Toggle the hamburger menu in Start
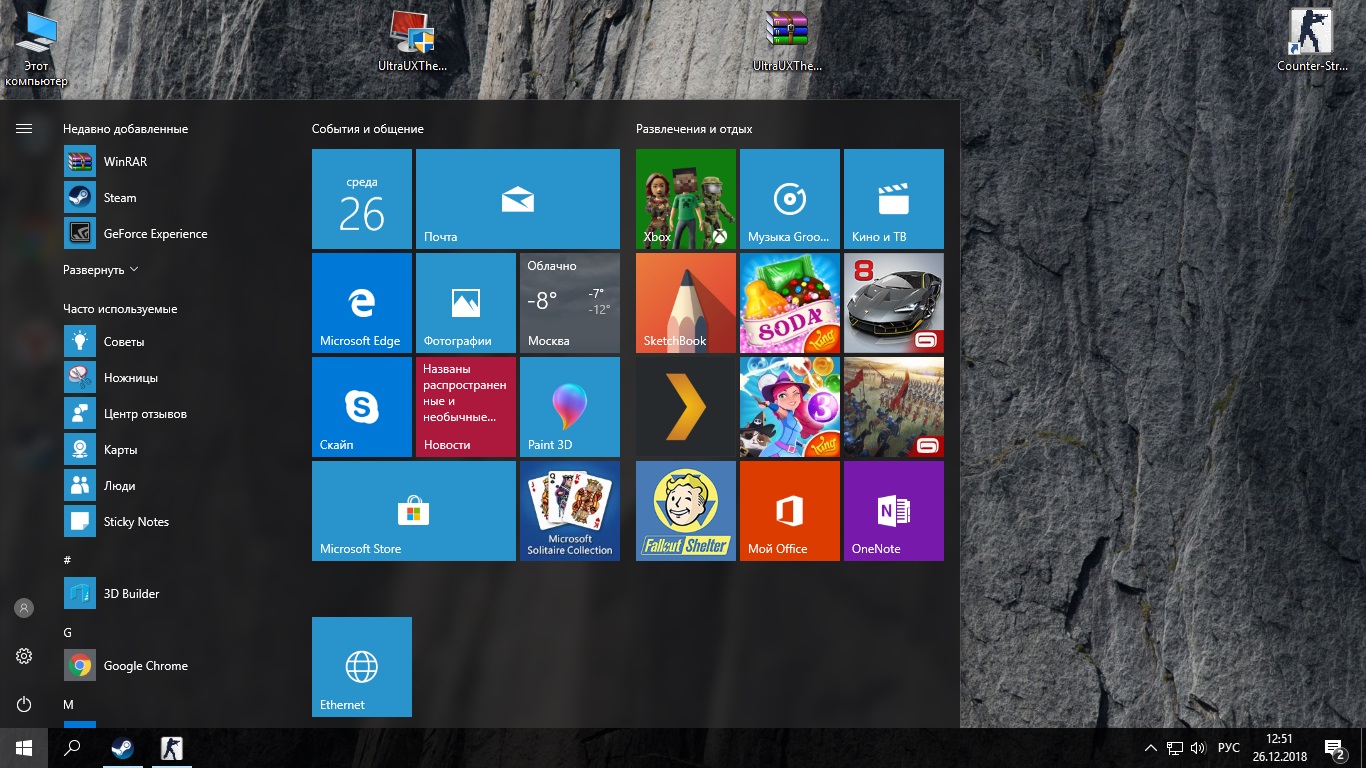 24,128
